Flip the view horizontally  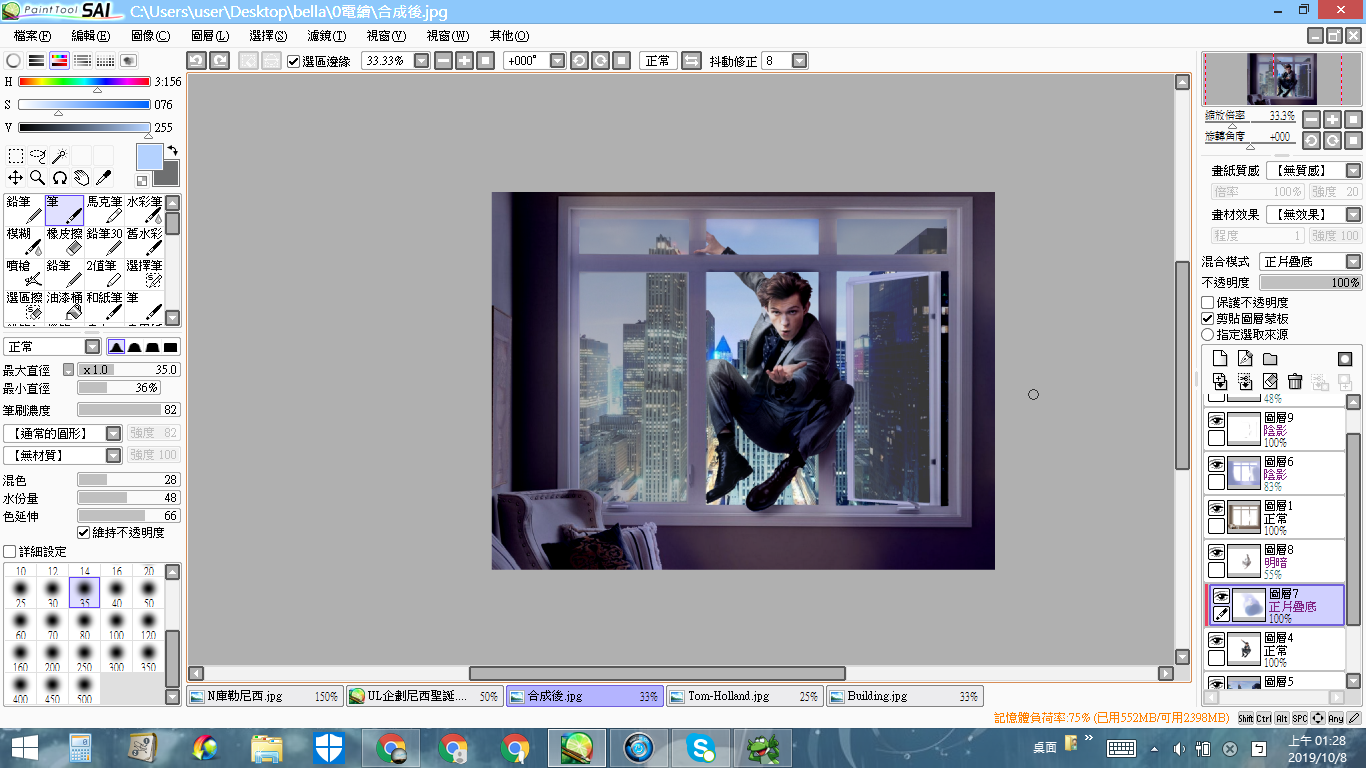pos(691,61)
